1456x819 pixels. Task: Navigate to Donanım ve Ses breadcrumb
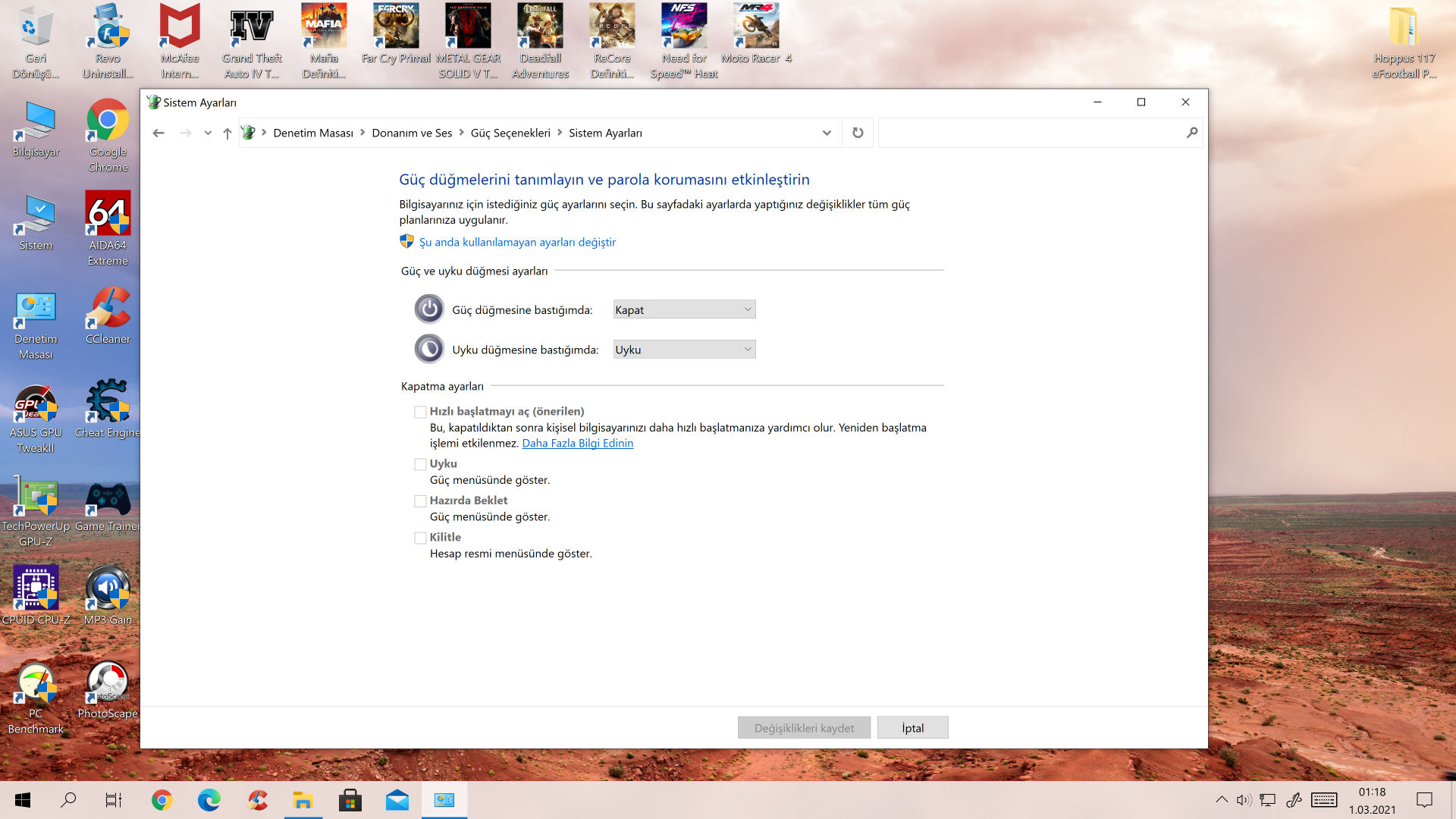(412, 133)
